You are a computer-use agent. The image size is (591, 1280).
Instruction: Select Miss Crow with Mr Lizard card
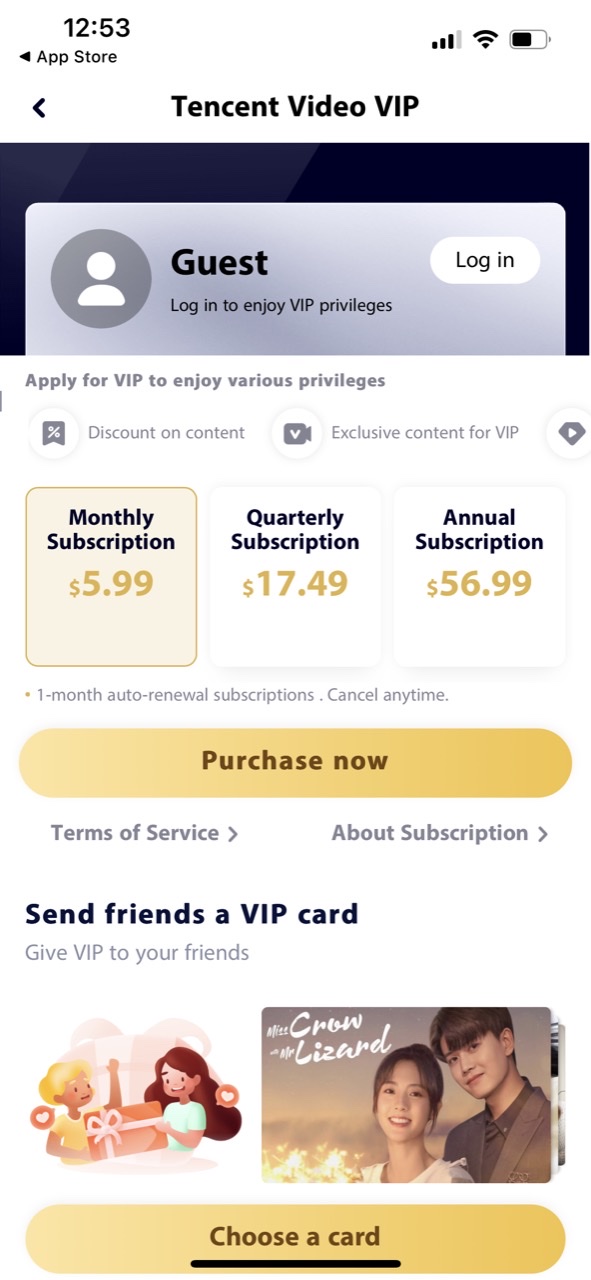click(x=407, y=1095)
